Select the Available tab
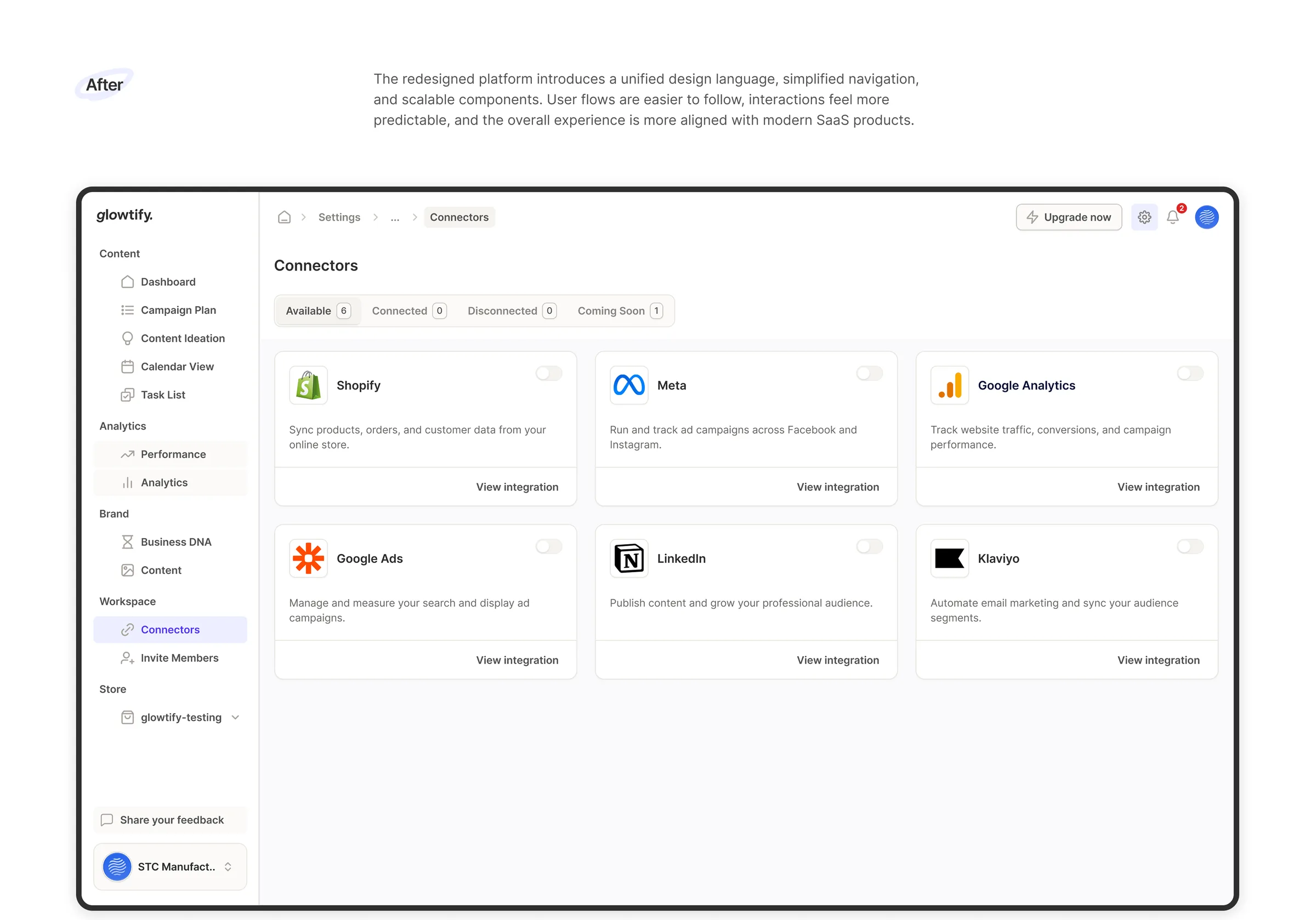1316x920 pixels. [x=318, y=311]
